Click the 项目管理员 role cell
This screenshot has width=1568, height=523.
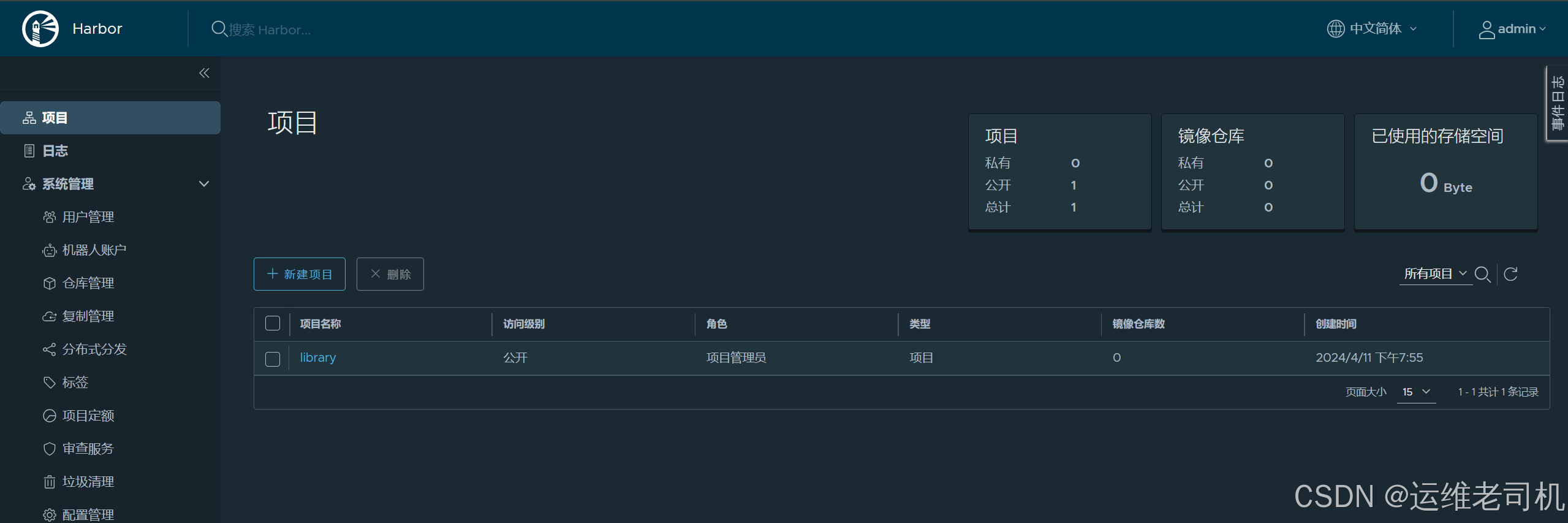pyautogui.click(x=736, y=357)
